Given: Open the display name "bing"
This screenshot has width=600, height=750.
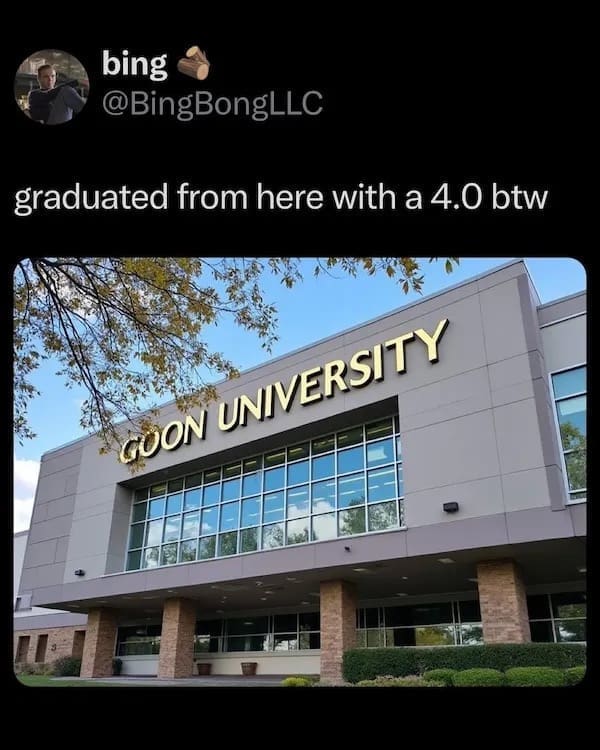Looking at the screenshot, I should click(x=134, y=65).
